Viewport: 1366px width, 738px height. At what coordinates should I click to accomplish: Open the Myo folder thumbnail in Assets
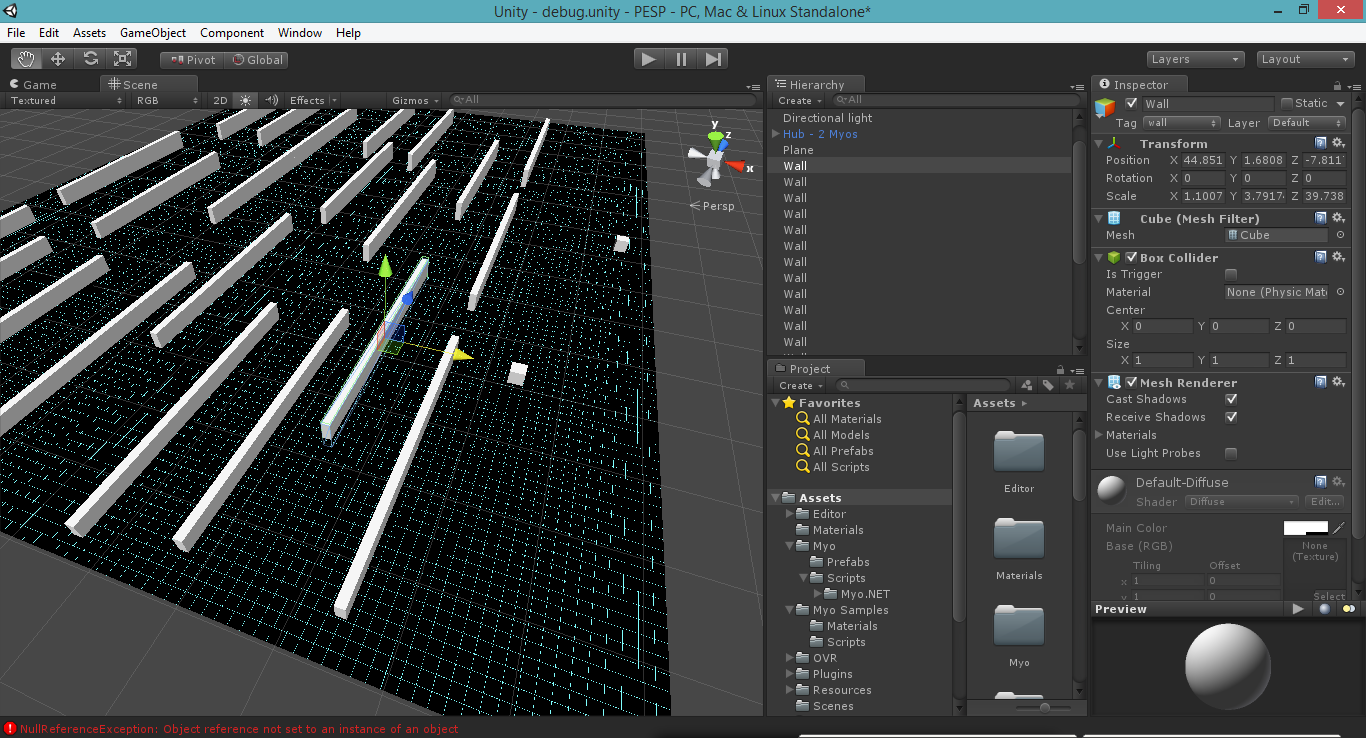pyautogui.click(x=1019, y=626)
